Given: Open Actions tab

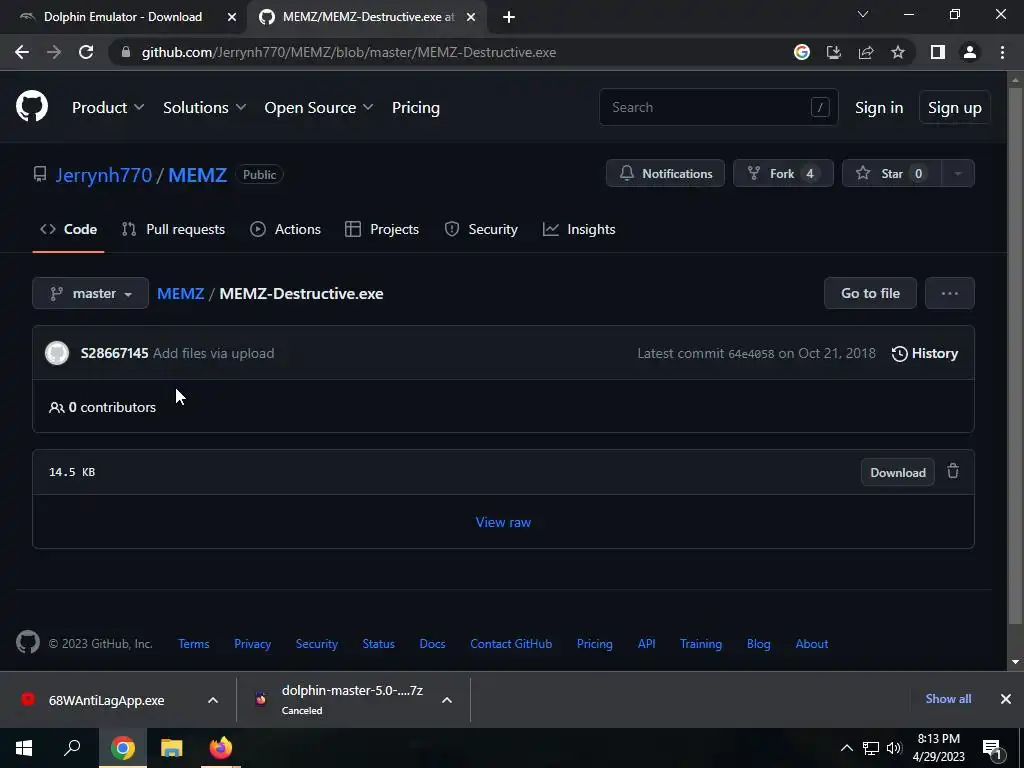Looking at the screenshot, I should pyautogui.click(x=286, y=229).
